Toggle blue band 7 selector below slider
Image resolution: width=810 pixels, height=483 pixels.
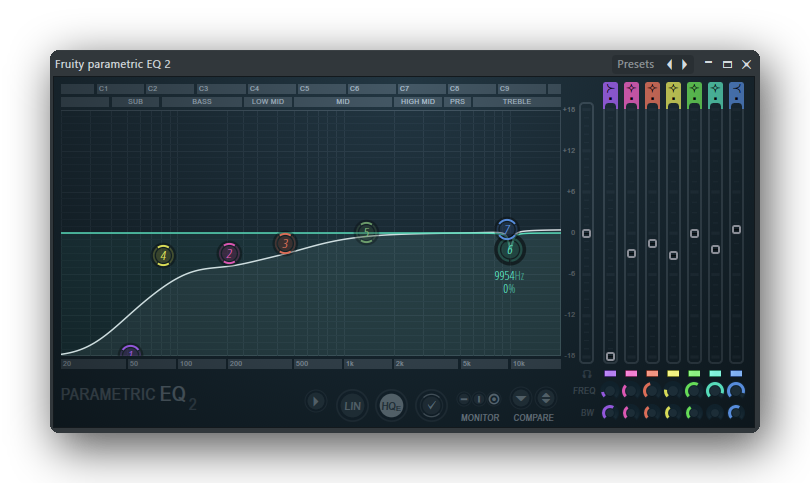(737, 373)
